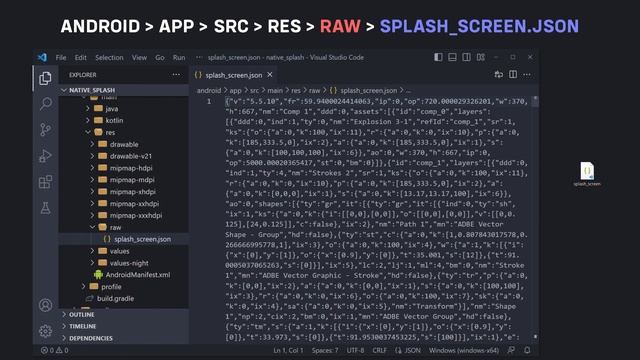The width and height of the screenshot is (640, 360).
Task: Open the Accounts icon in activity bar
Action: coord(45,305)
